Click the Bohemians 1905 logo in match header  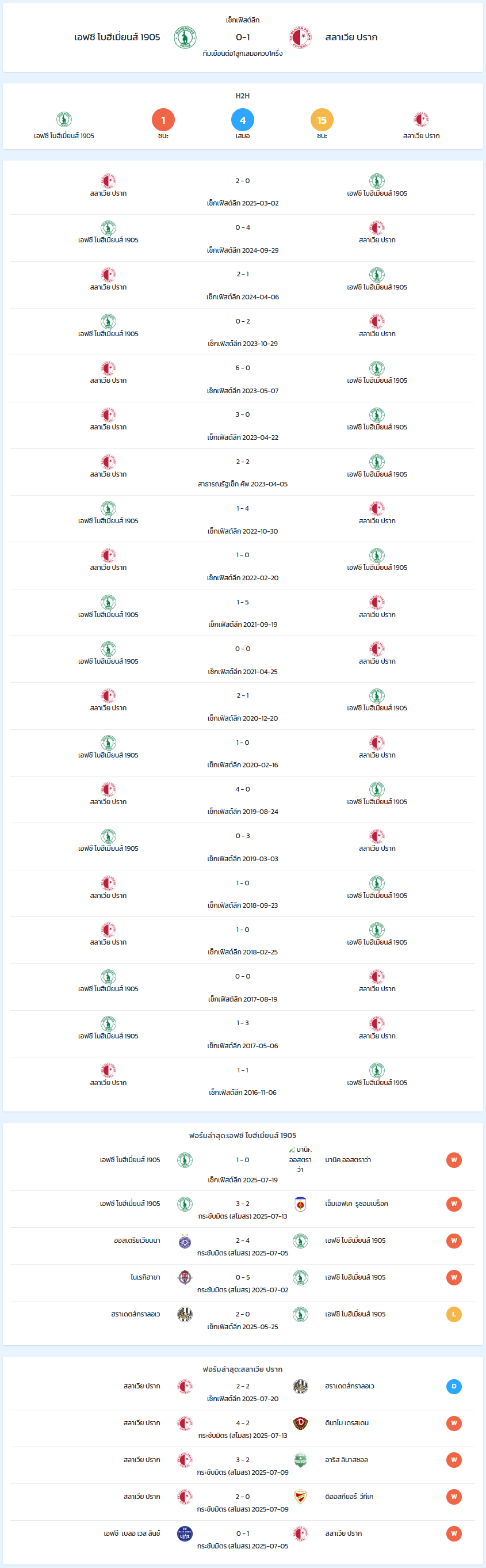tap(185, 38)
